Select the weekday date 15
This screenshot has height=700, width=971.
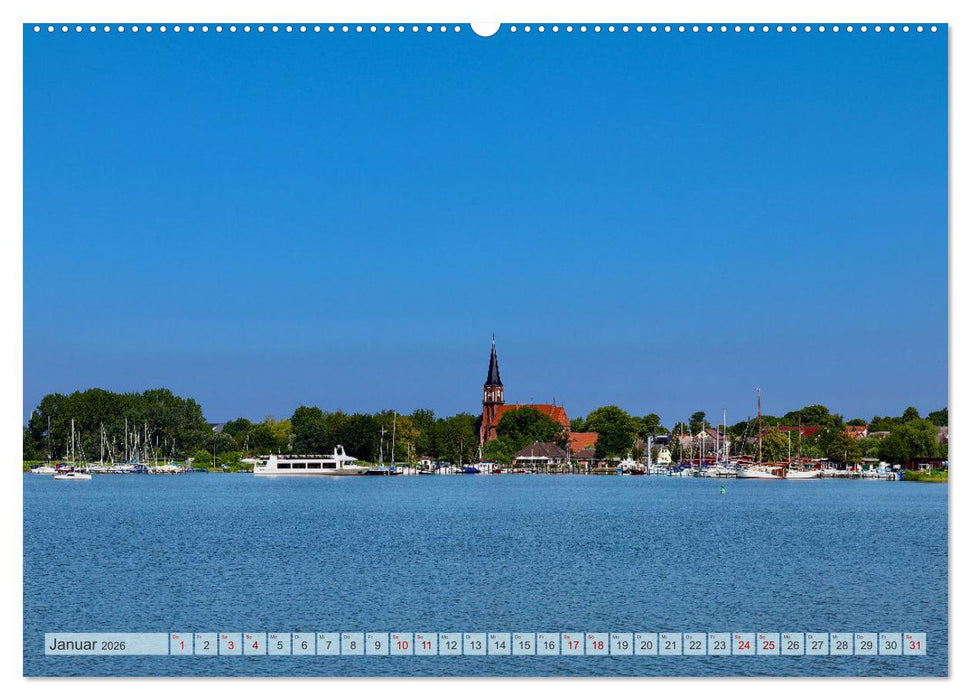point(527,646)
